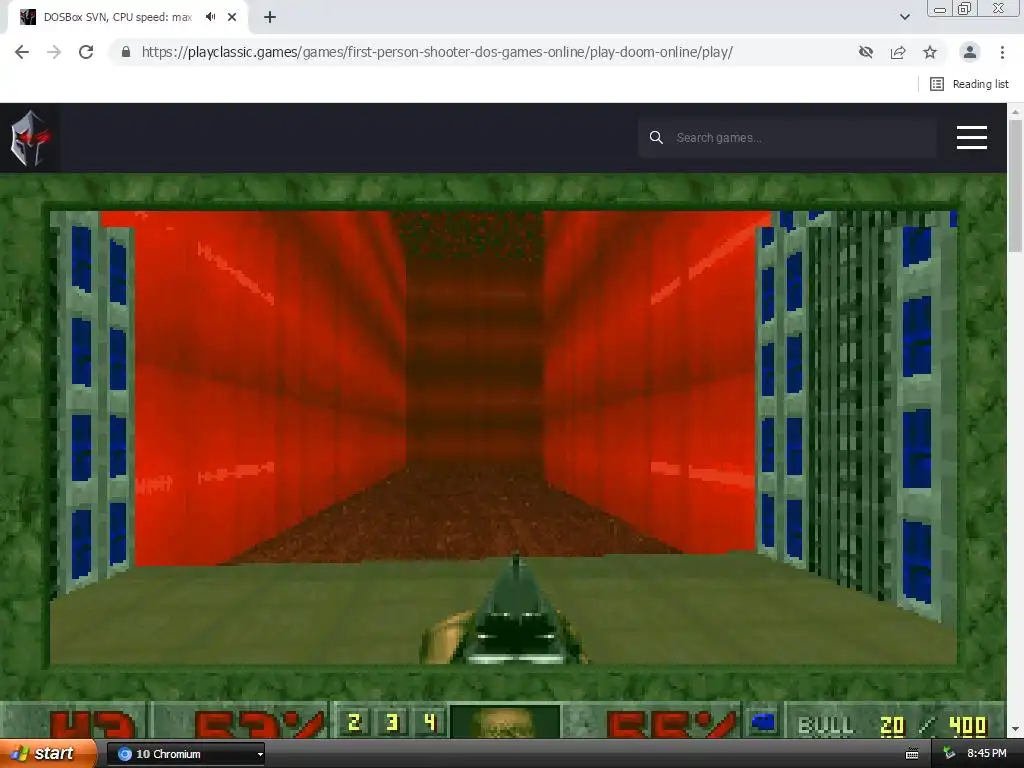Click the Doom game viewport
Screen dimensions: 1024x768
click(x=504, y=438)
